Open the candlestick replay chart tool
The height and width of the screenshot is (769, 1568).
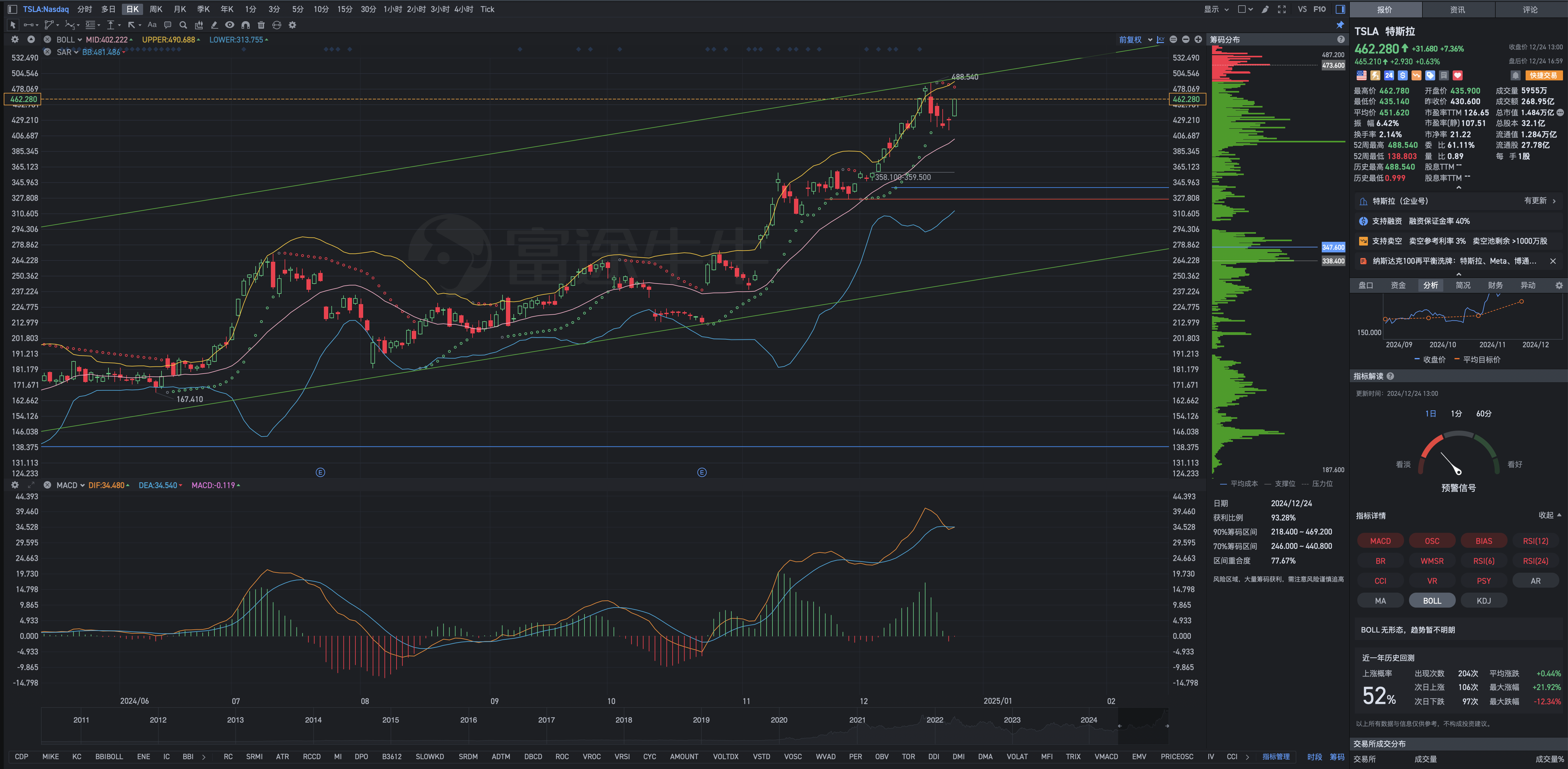[x=199, y=25]
